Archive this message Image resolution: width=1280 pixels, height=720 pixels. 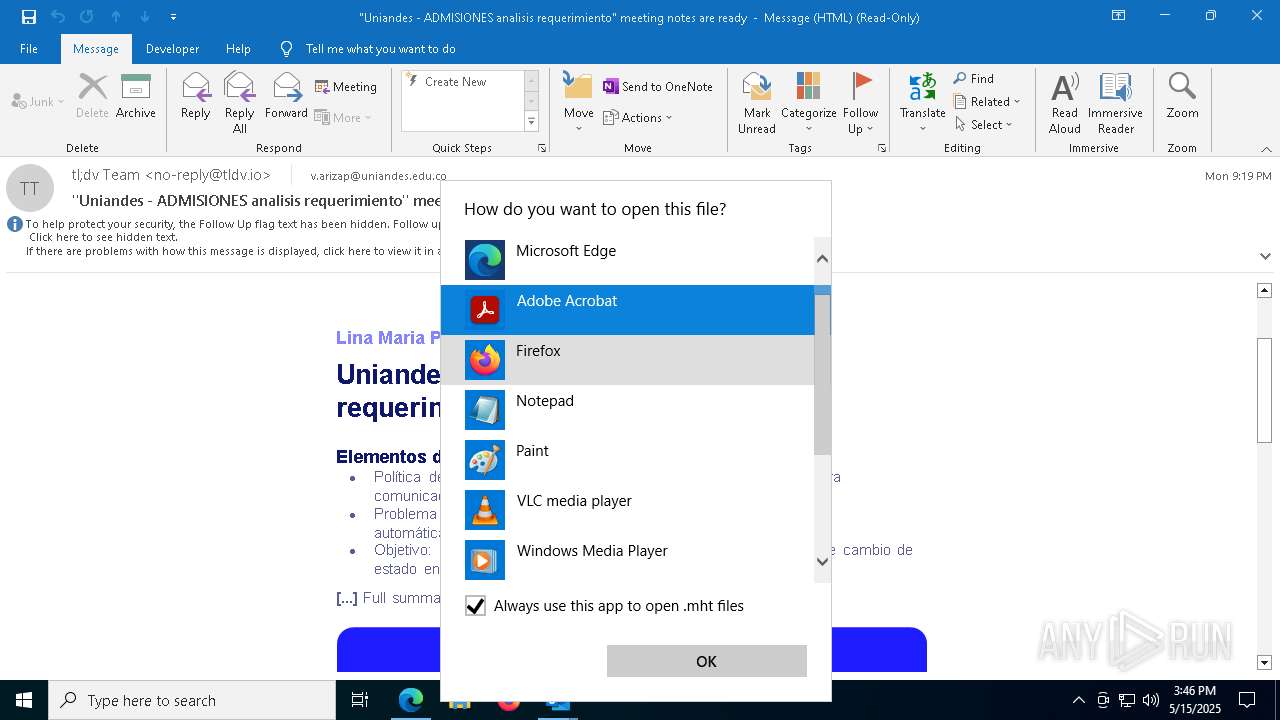point(136,96)
